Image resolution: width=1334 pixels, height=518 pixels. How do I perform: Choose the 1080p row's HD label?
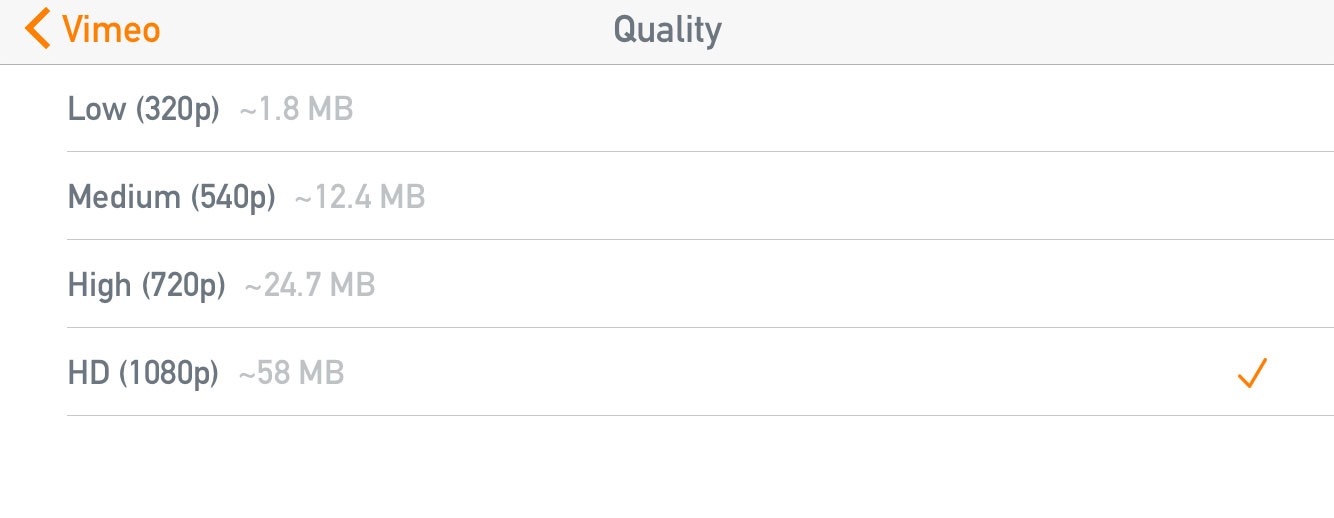[89, 372]
